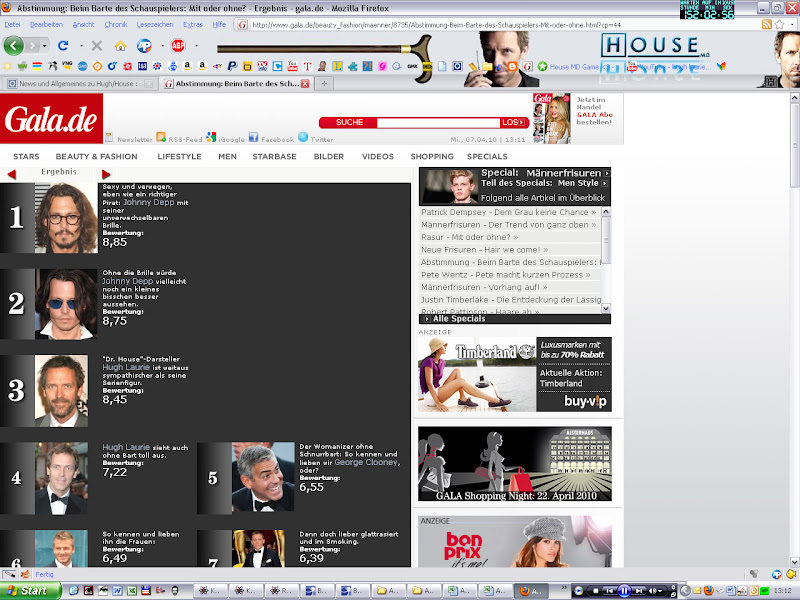Open the Windows Start button
The height and width of the screenshot is (600, 800).
click(30, 591)
